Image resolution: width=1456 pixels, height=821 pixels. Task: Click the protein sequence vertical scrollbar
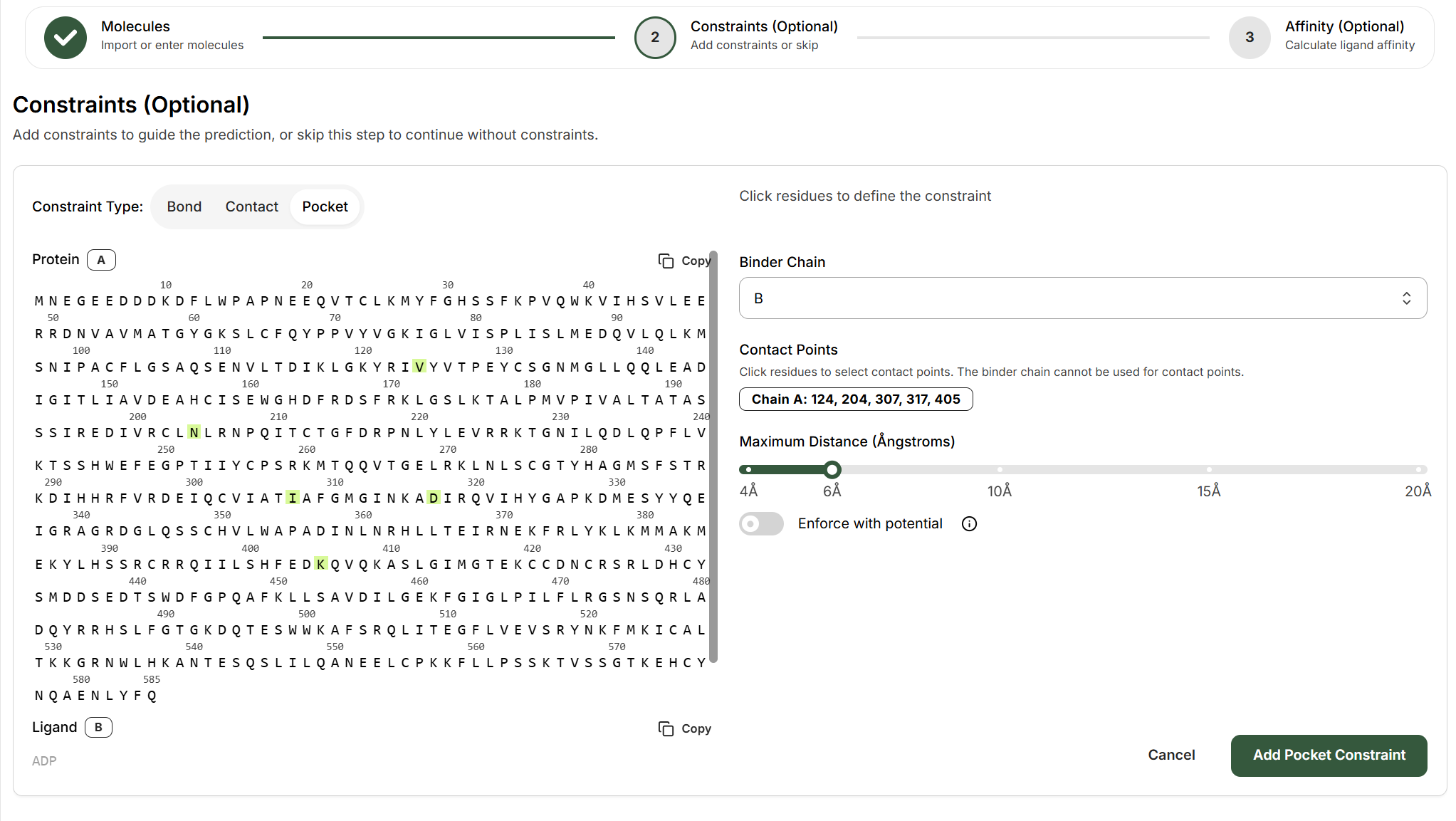coord(713,456)
